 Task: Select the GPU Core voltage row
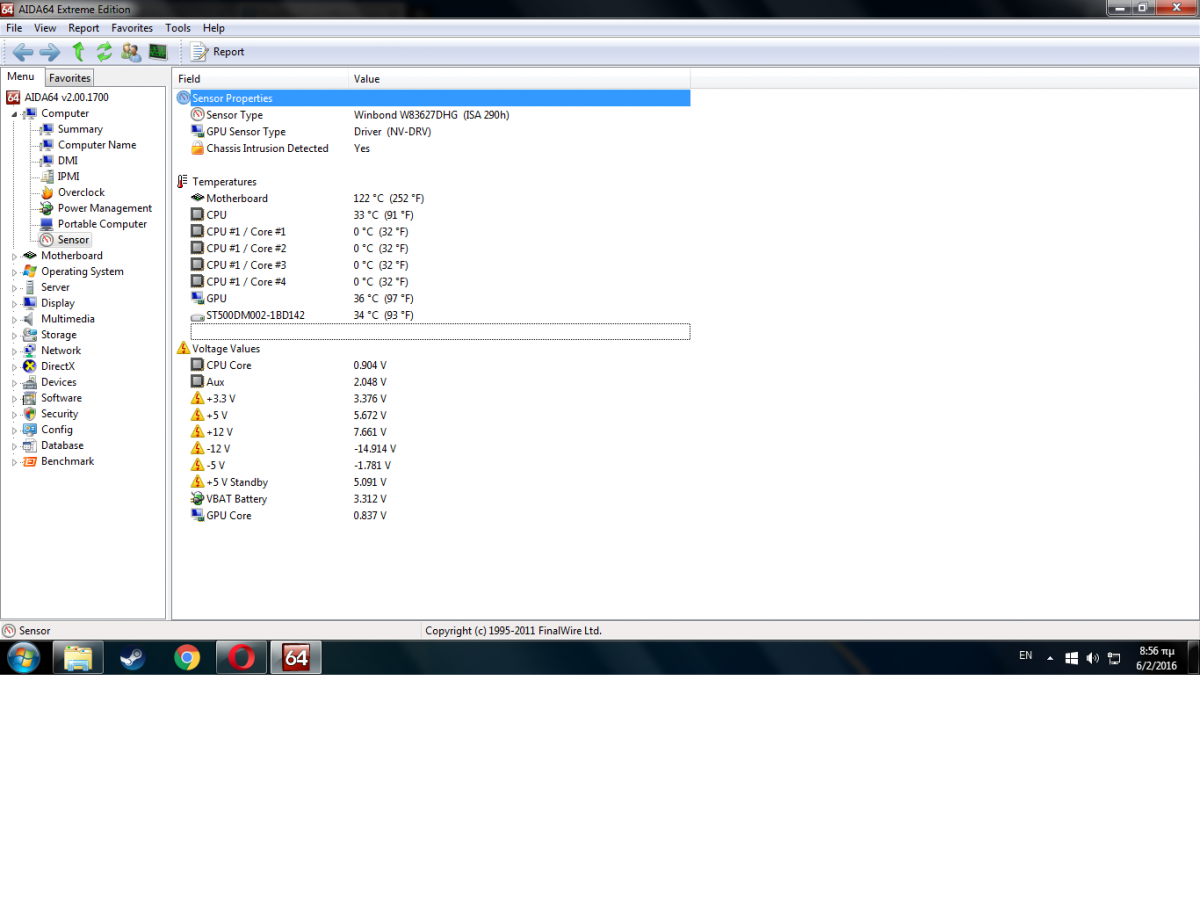pos(432,516)
